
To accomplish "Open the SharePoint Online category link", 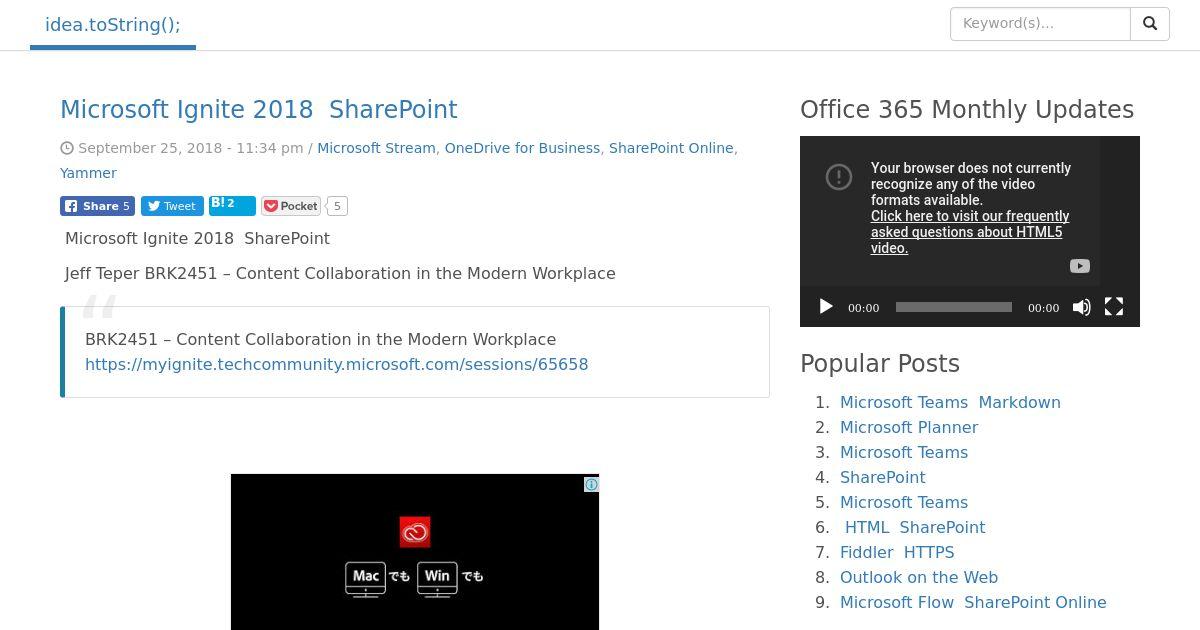I will pos(671,148).
